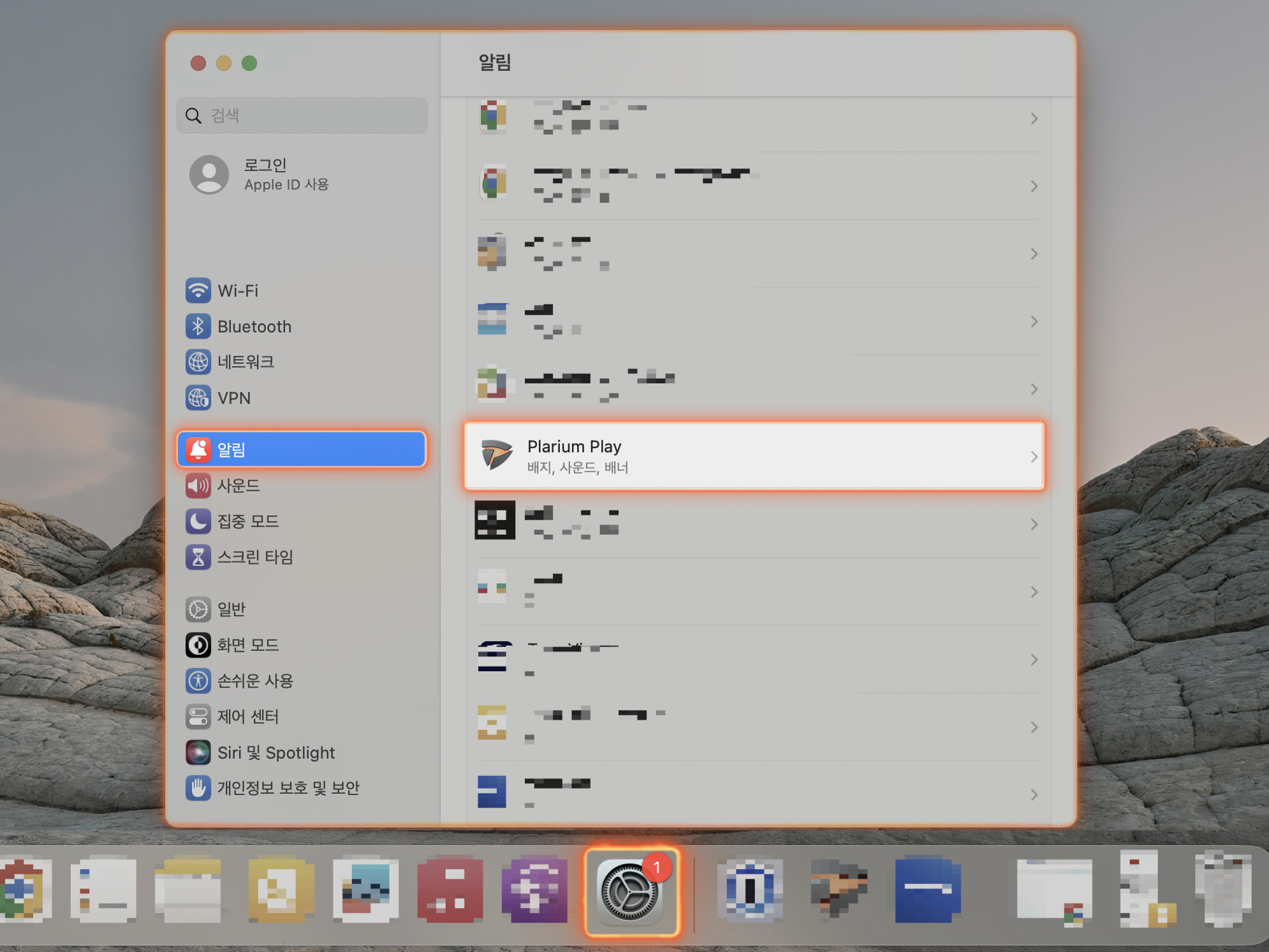Image resolution: width=1269 pixels, height=952 pixels.
Task: Select VPN in the sidebar
Action: 302,398
